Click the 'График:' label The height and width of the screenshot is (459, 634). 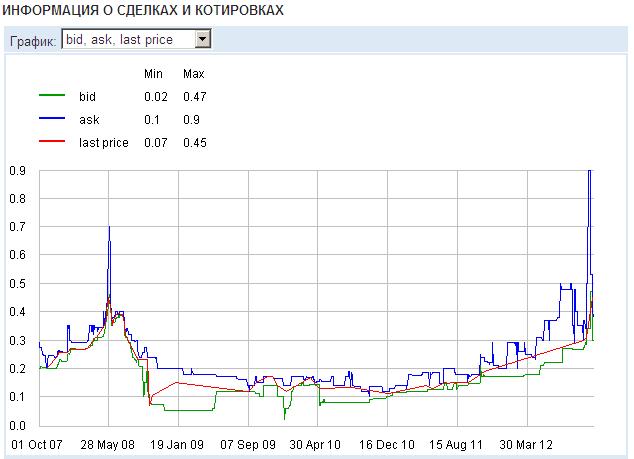pyautogui.click(x=33, y=41)
